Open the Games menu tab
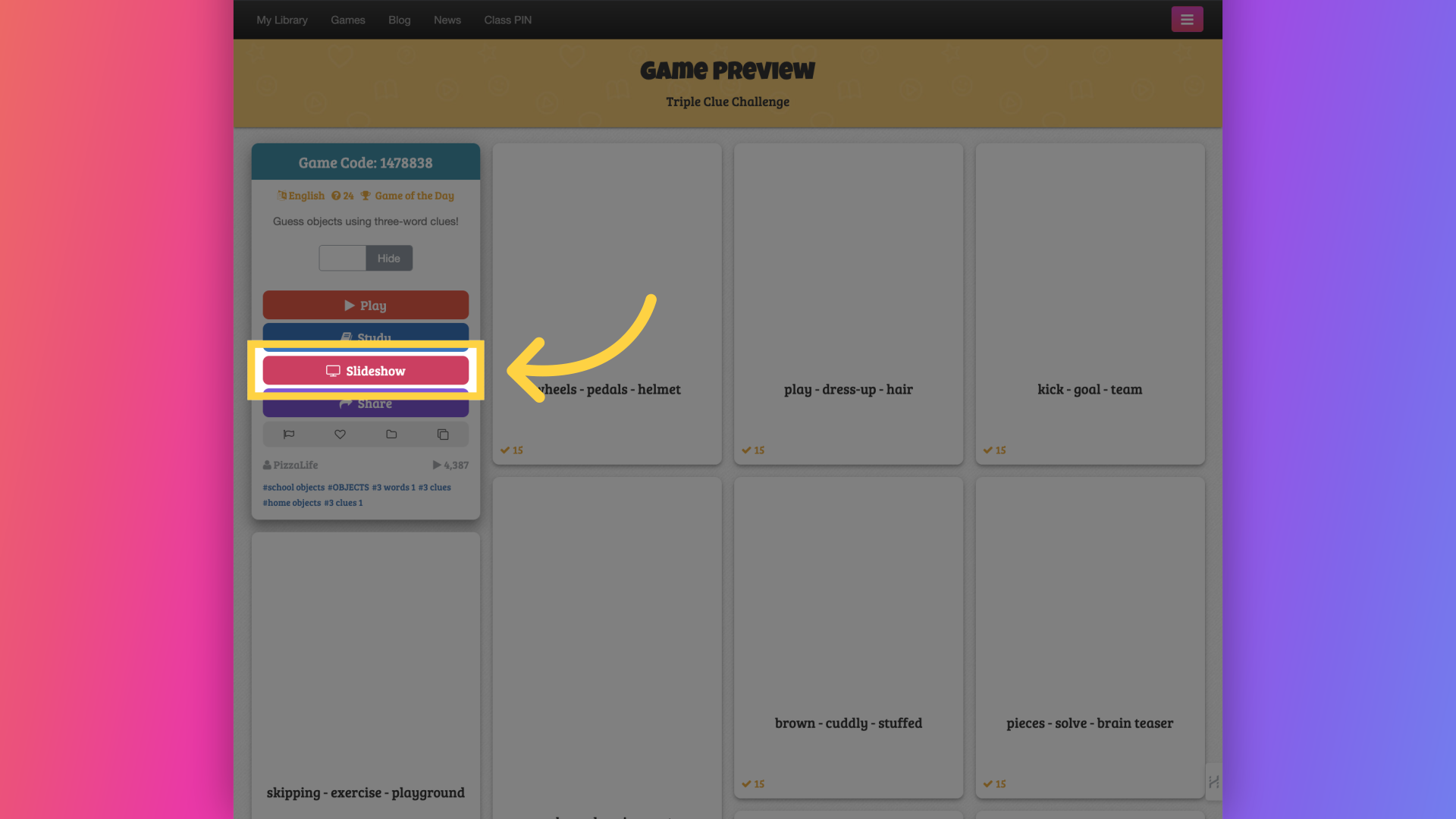The width and height of the screenshot is (1456, 819). point(347,19)
